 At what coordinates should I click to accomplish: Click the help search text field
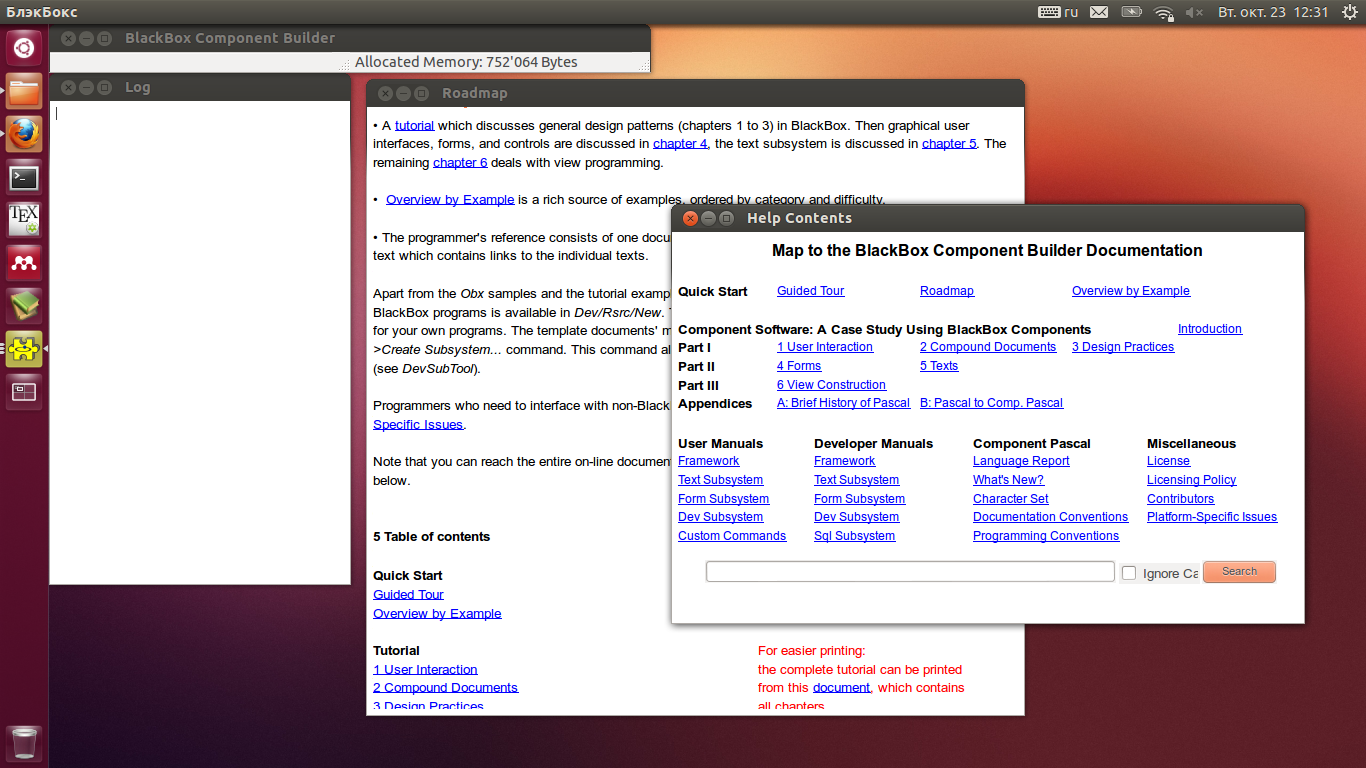point(909,572)
